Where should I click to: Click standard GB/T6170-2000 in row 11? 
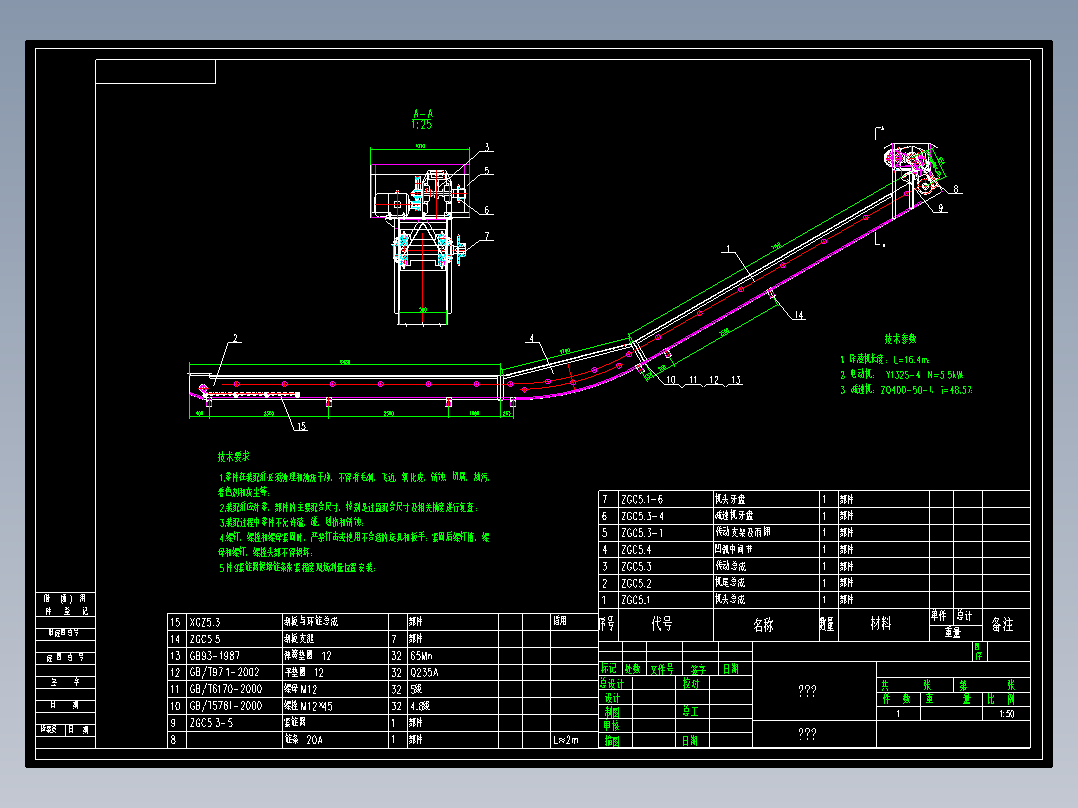point(226,689)
